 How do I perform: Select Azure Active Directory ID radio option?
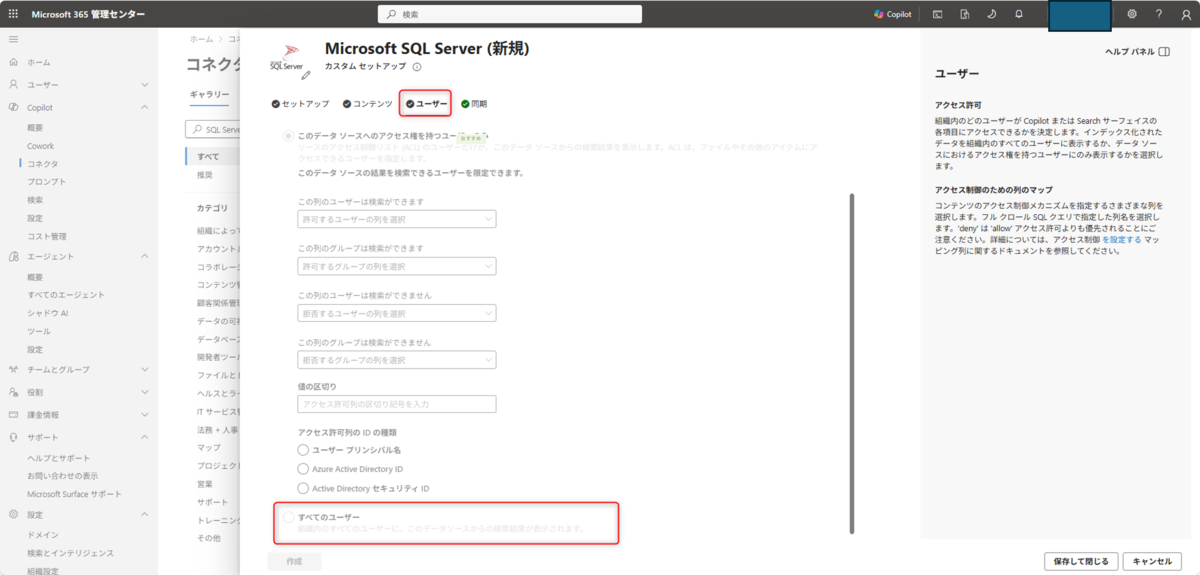304,469
